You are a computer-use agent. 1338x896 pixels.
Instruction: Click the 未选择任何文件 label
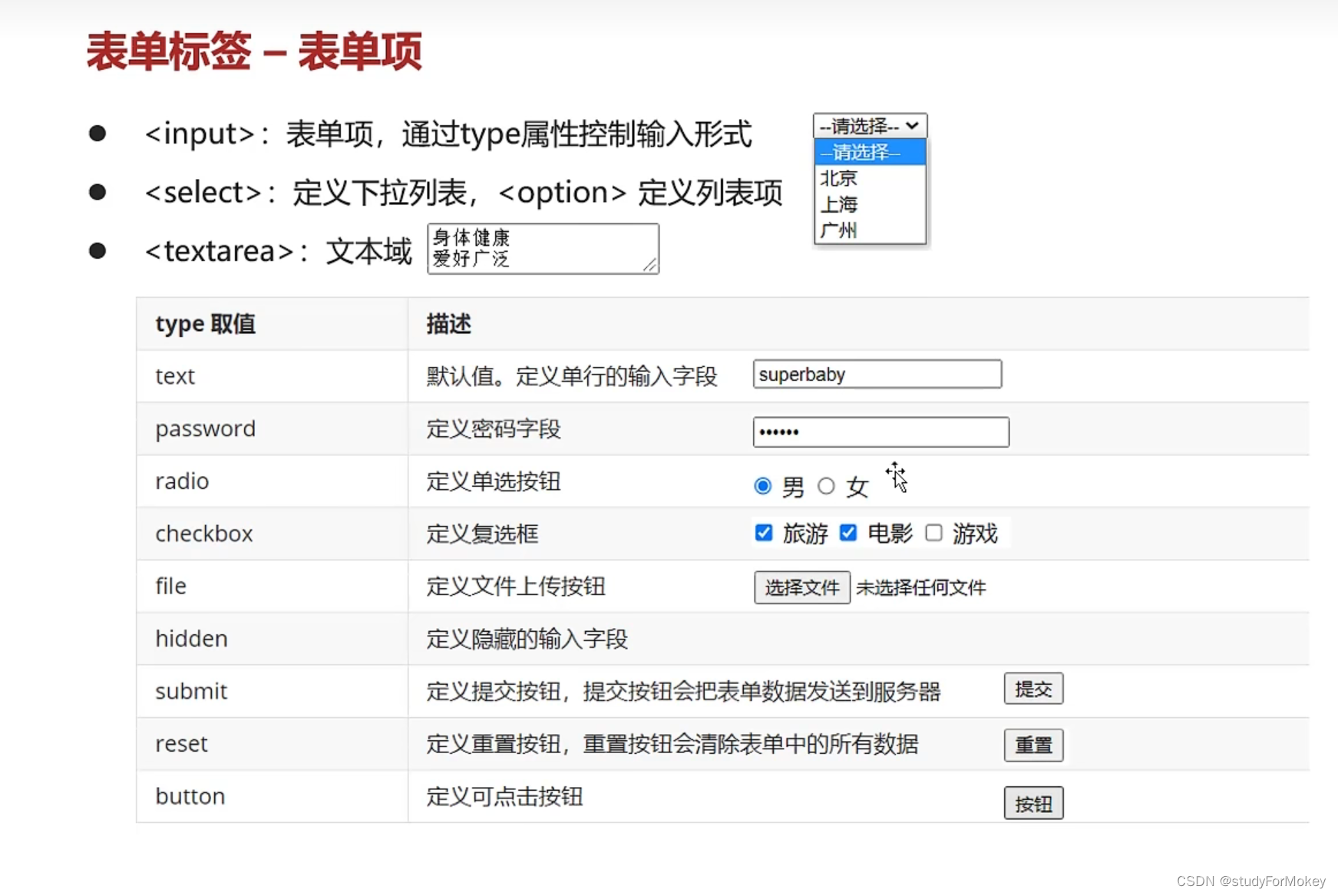pos(920,588)
